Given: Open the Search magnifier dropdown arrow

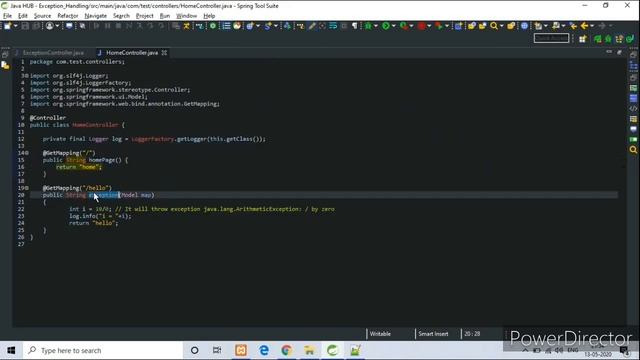Looking at the screenshot, I should [502, 26].
